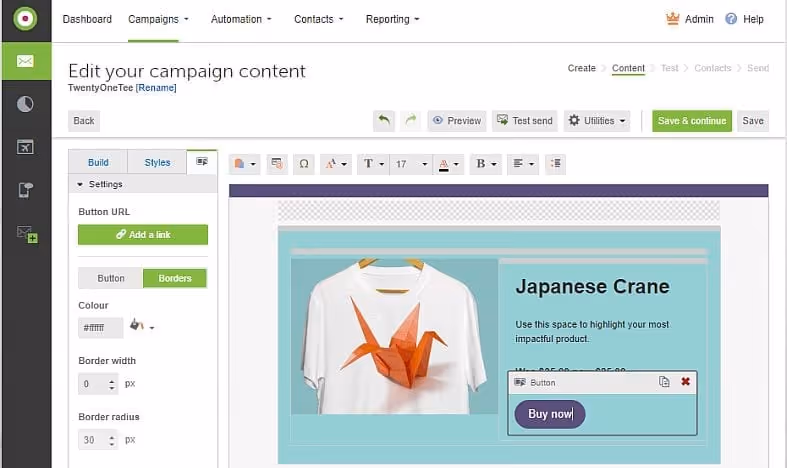This screenshot has width=787, height=468.
Task: Click the Redo arrow button
Action: (411, 121)
